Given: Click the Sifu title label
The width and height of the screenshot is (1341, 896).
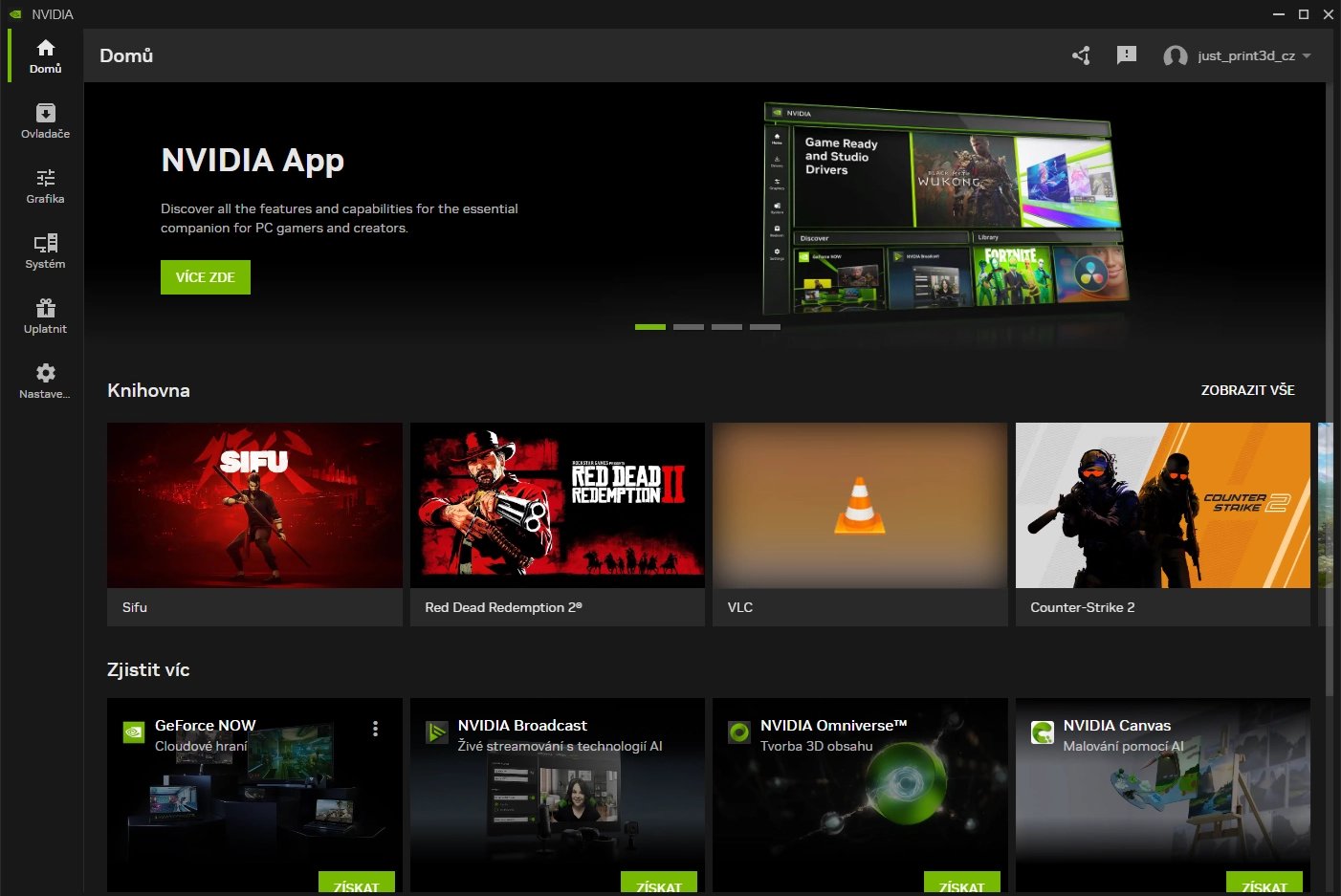Looking at the screenshot, I should click(135, 607).
